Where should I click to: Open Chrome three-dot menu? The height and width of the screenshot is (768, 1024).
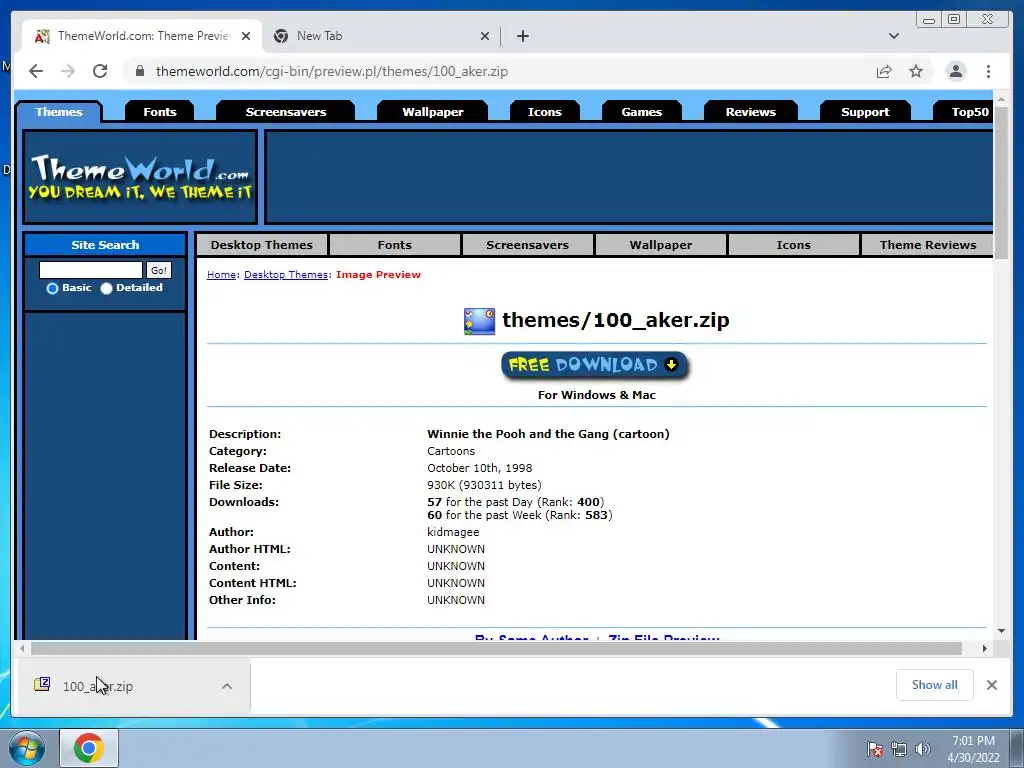[988, 71]
